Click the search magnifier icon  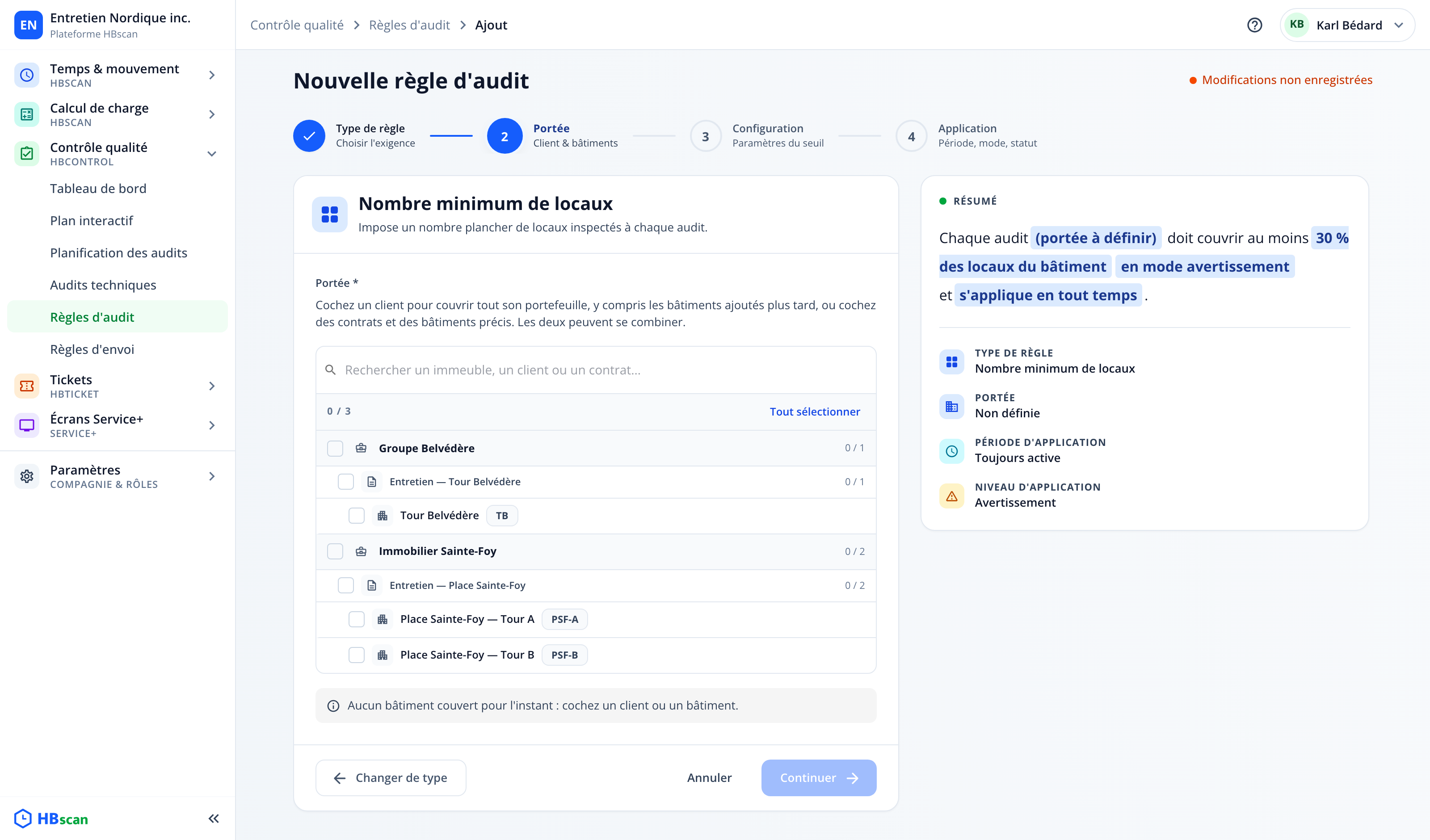point(330,370)
